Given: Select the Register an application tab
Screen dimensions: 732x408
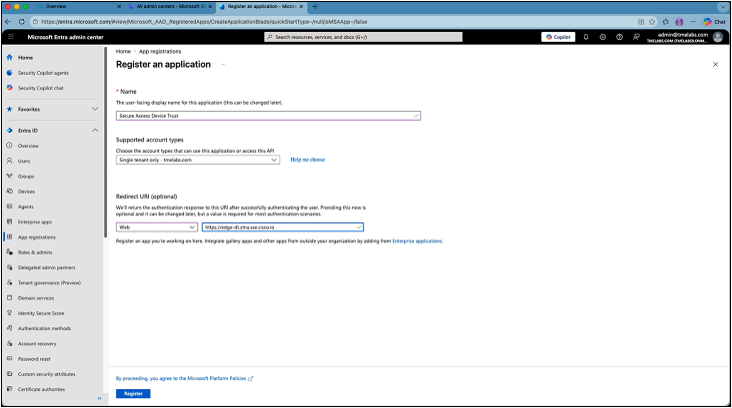Looking at the screenshot, I should 261,7.
